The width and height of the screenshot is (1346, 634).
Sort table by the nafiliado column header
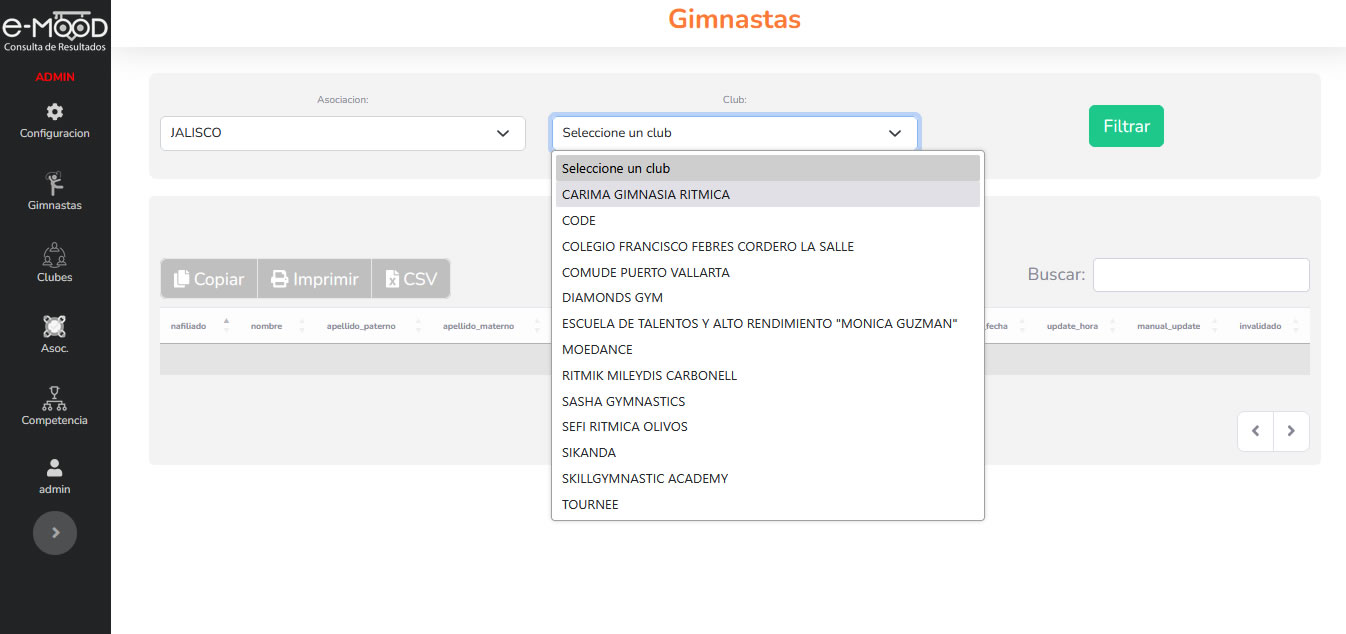[189, 326]
